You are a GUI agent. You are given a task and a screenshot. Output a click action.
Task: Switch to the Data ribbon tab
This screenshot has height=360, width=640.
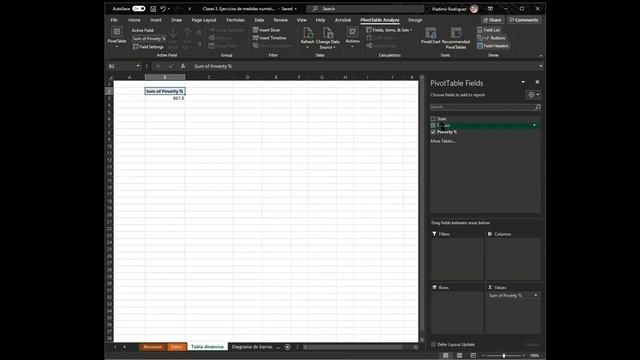[259, 20]
